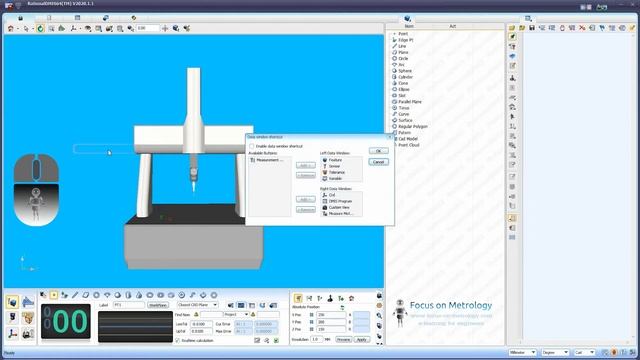Click the Resolution input field
The width and height of the screenshot is (640, 360).
pos(317,340)
